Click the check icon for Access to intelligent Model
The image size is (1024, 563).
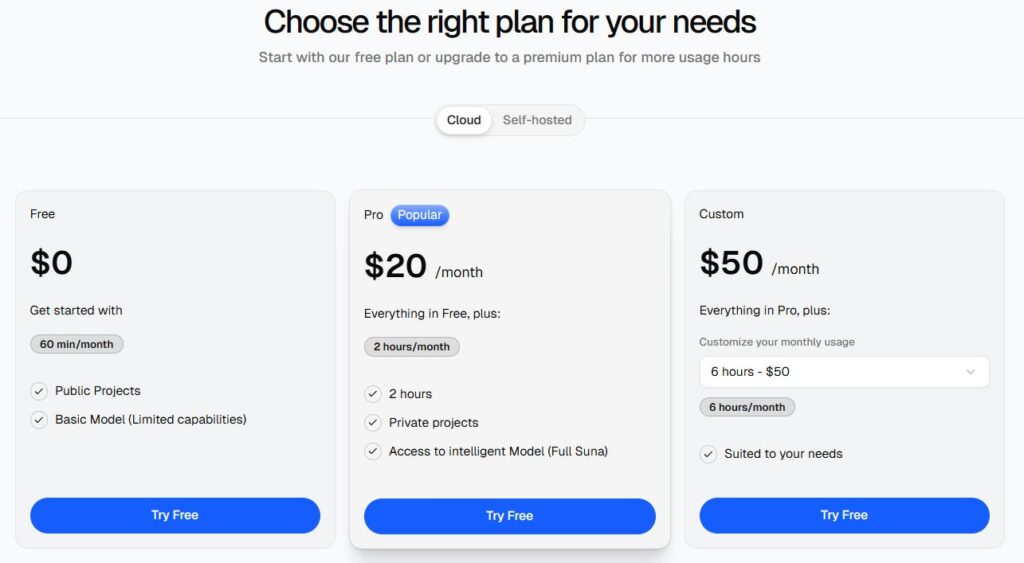pyautogui.click(x=373, y=451)
